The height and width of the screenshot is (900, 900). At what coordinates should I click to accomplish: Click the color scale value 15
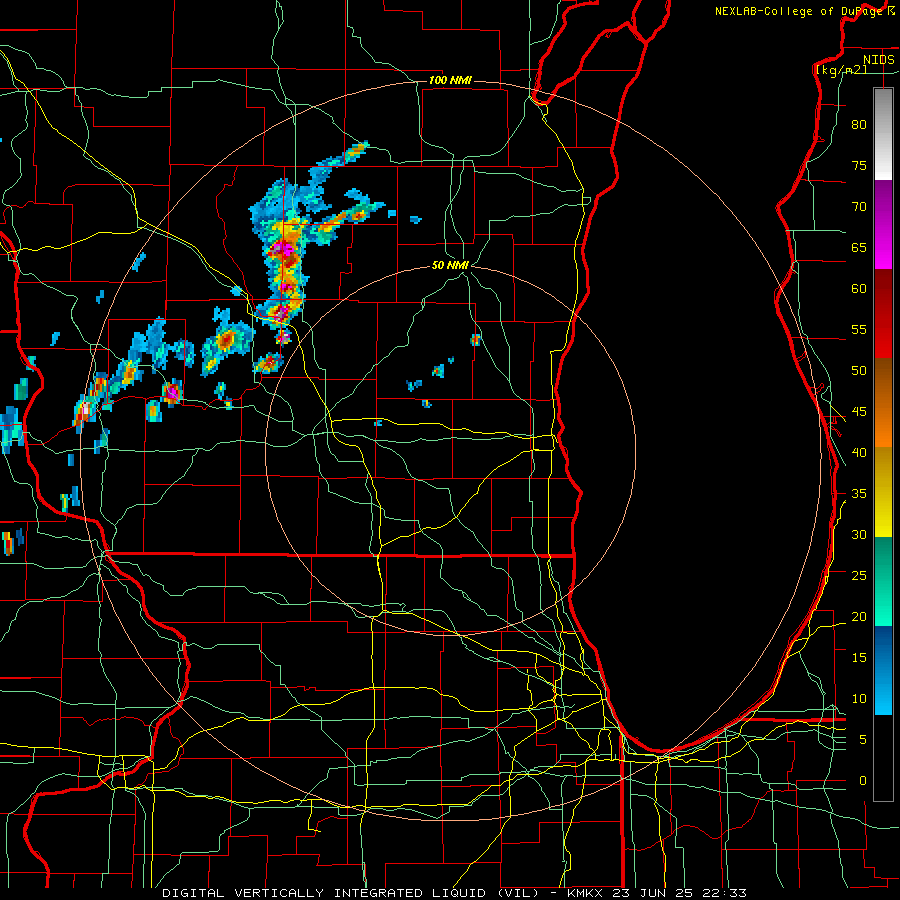(859, 657)
